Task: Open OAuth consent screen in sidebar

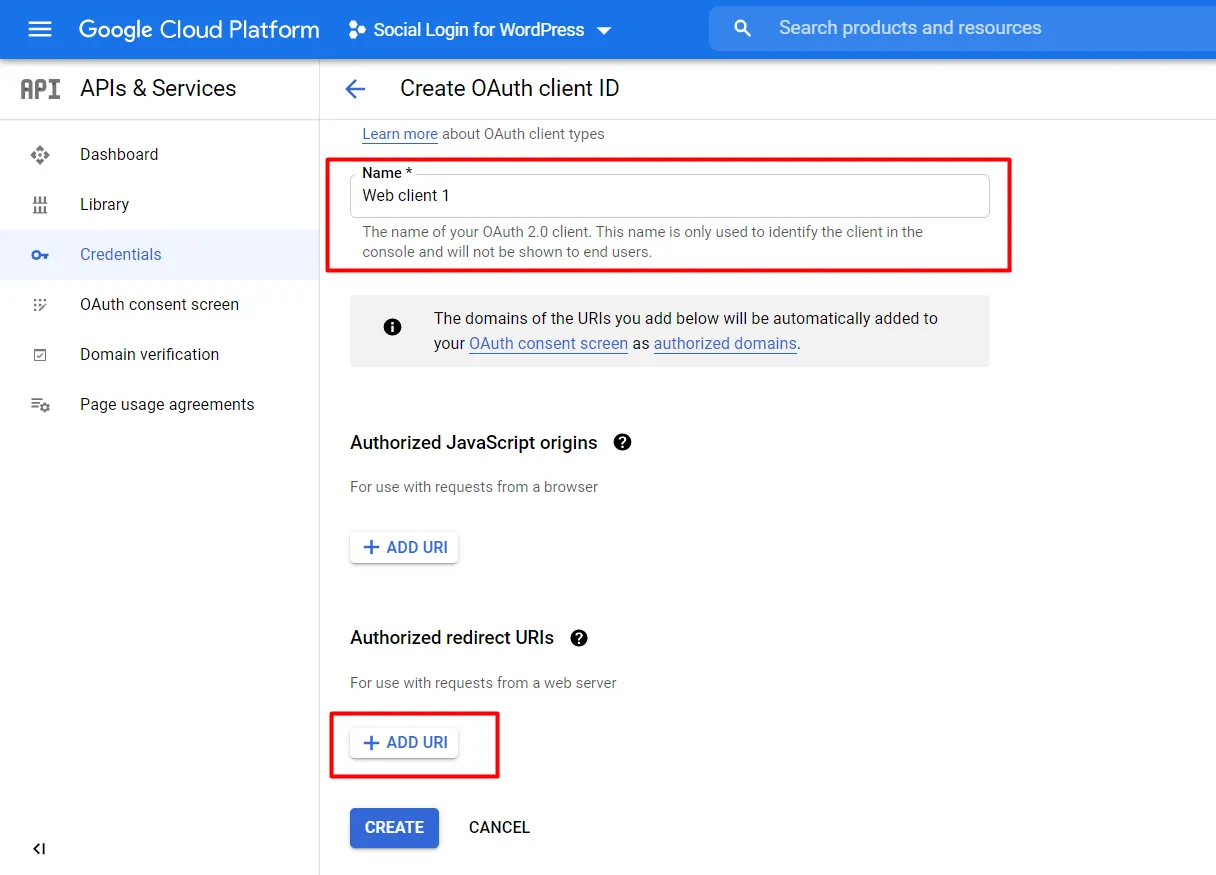Action: coord(160,304)
